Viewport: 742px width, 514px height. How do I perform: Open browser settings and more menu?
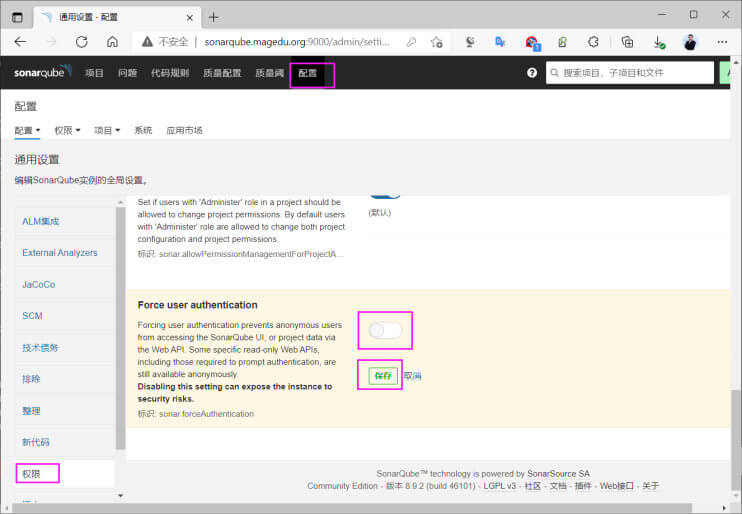point(722,42)
